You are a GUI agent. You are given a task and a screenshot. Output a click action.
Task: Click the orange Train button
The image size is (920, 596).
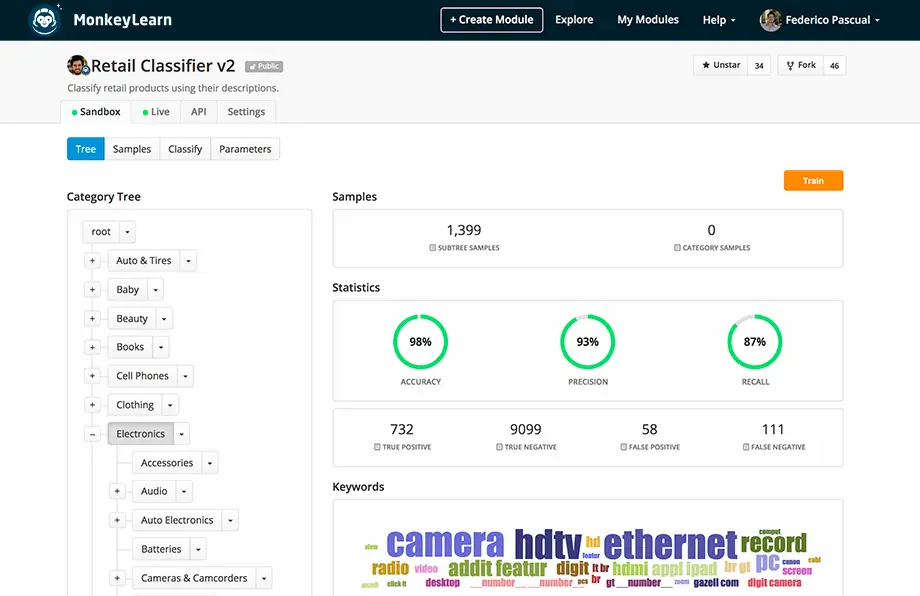coord(813,181)
